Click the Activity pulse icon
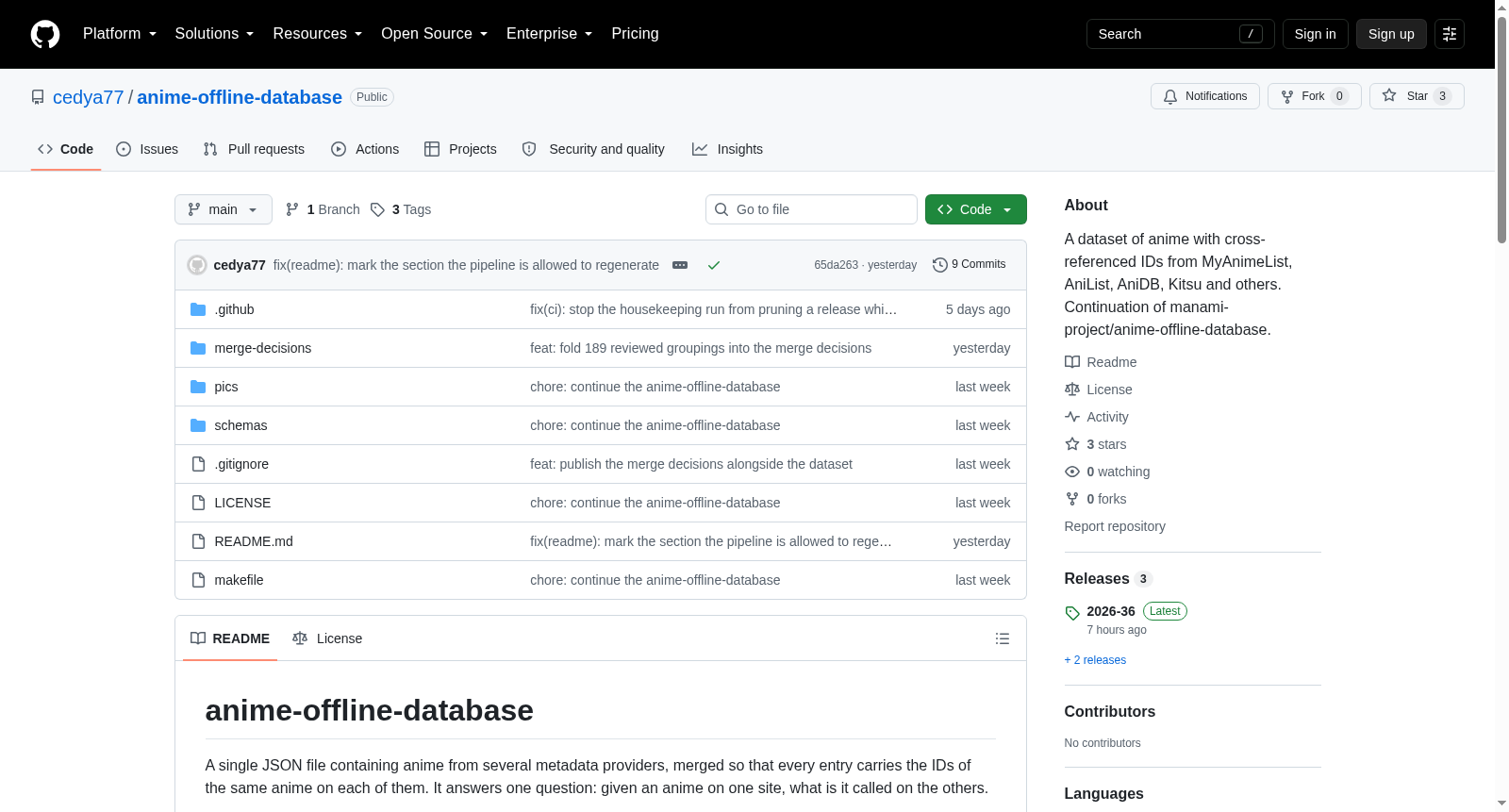This screenshot has width=1509, height=812. (x=1072, y=417)
